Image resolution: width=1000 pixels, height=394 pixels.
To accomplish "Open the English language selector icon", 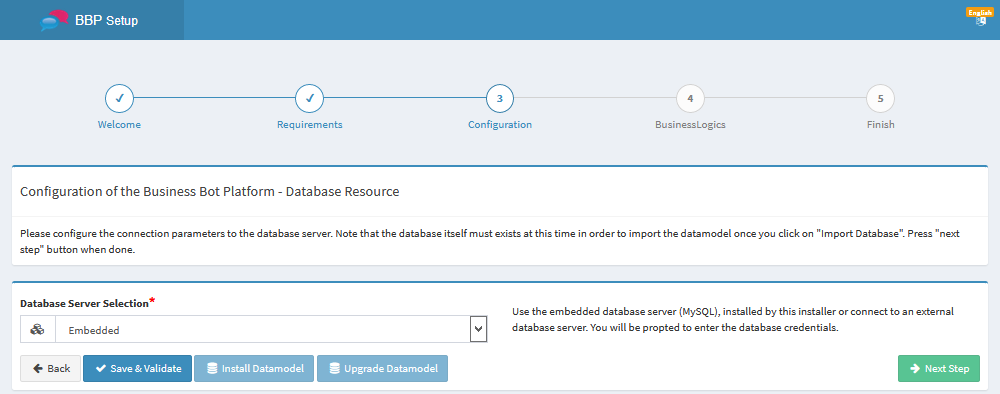I will coord(980,17).
